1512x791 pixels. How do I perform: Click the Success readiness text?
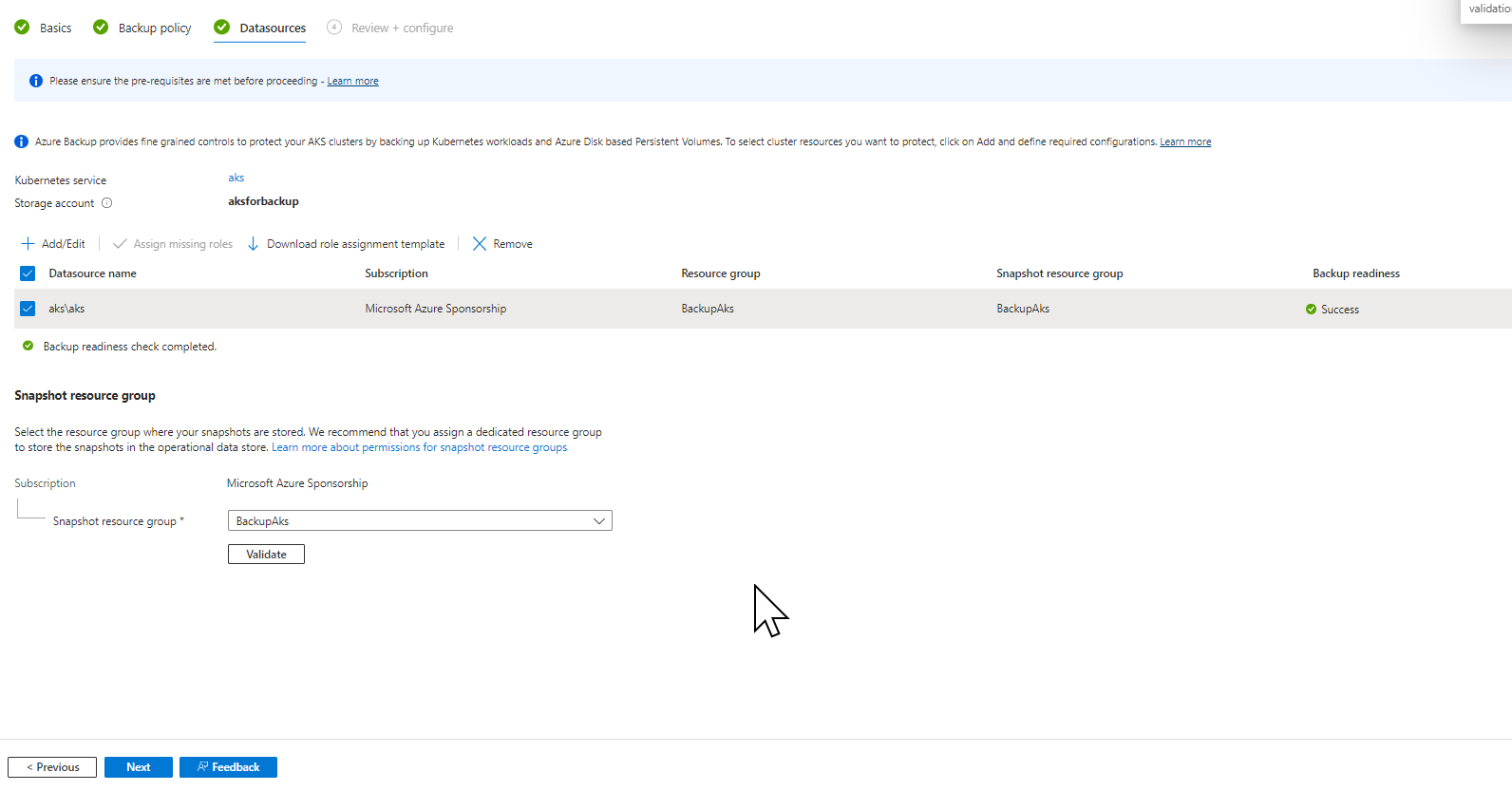tap(1340, 310)
